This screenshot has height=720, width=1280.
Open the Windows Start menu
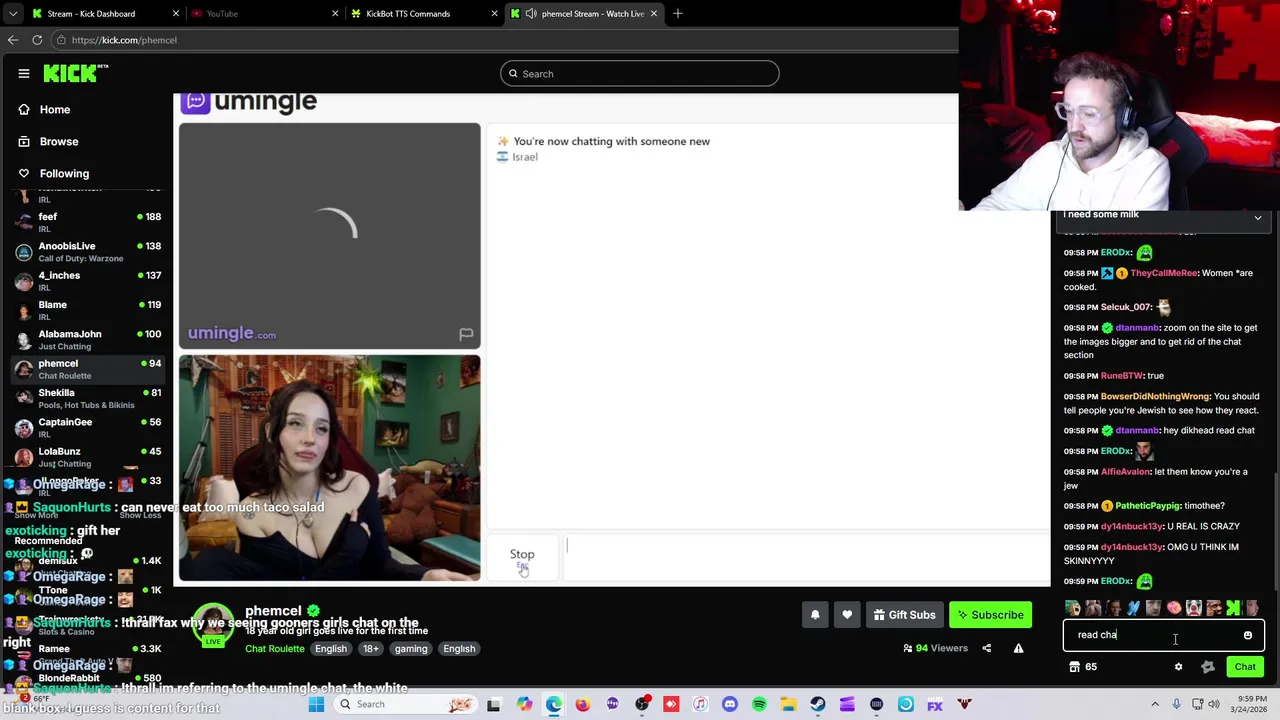314,704
